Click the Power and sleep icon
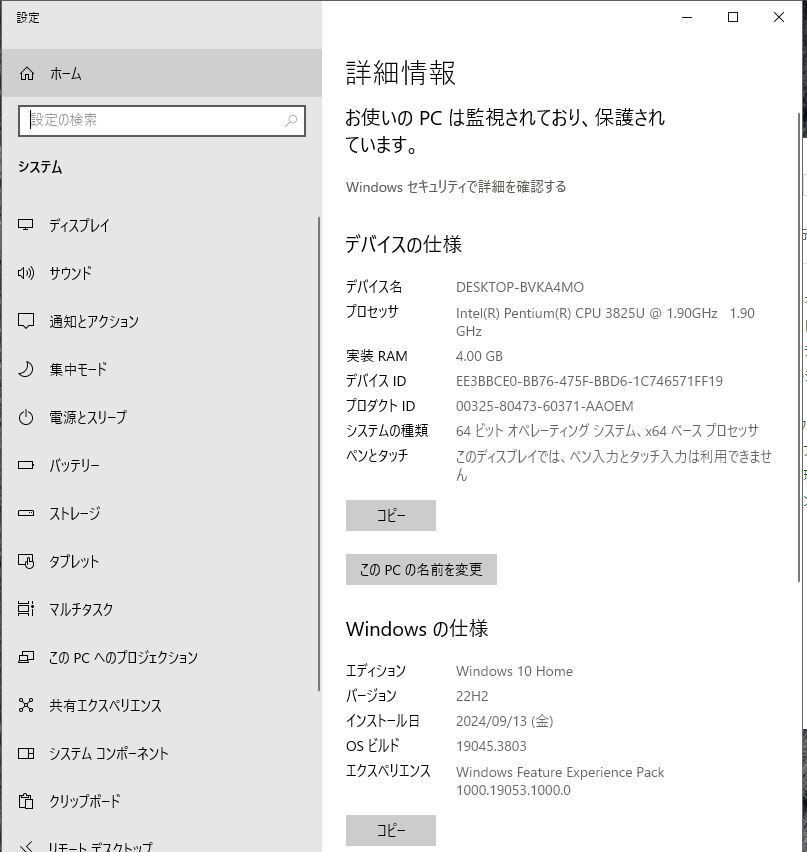Screen dimensions: 807x852 (26, 417)
